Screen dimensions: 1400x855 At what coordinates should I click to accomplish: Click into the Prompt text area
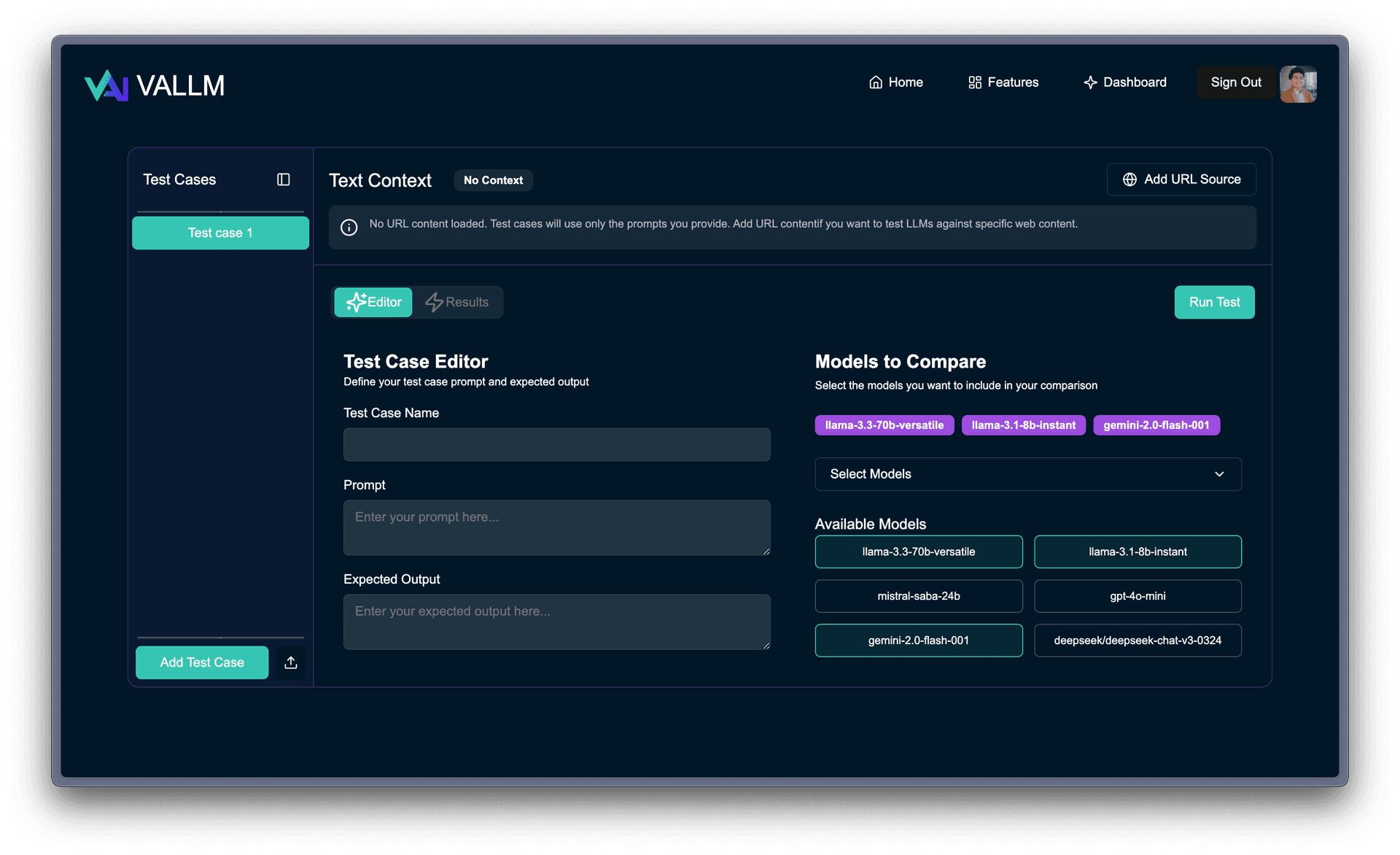(556, 527)
